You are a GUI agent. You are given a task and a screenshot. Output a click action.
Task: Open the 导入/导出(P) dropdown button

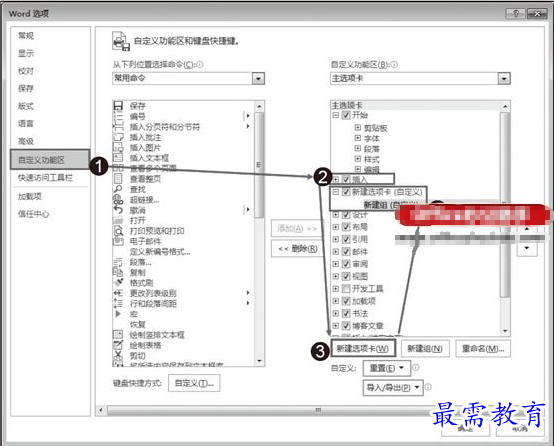point(393,388)
